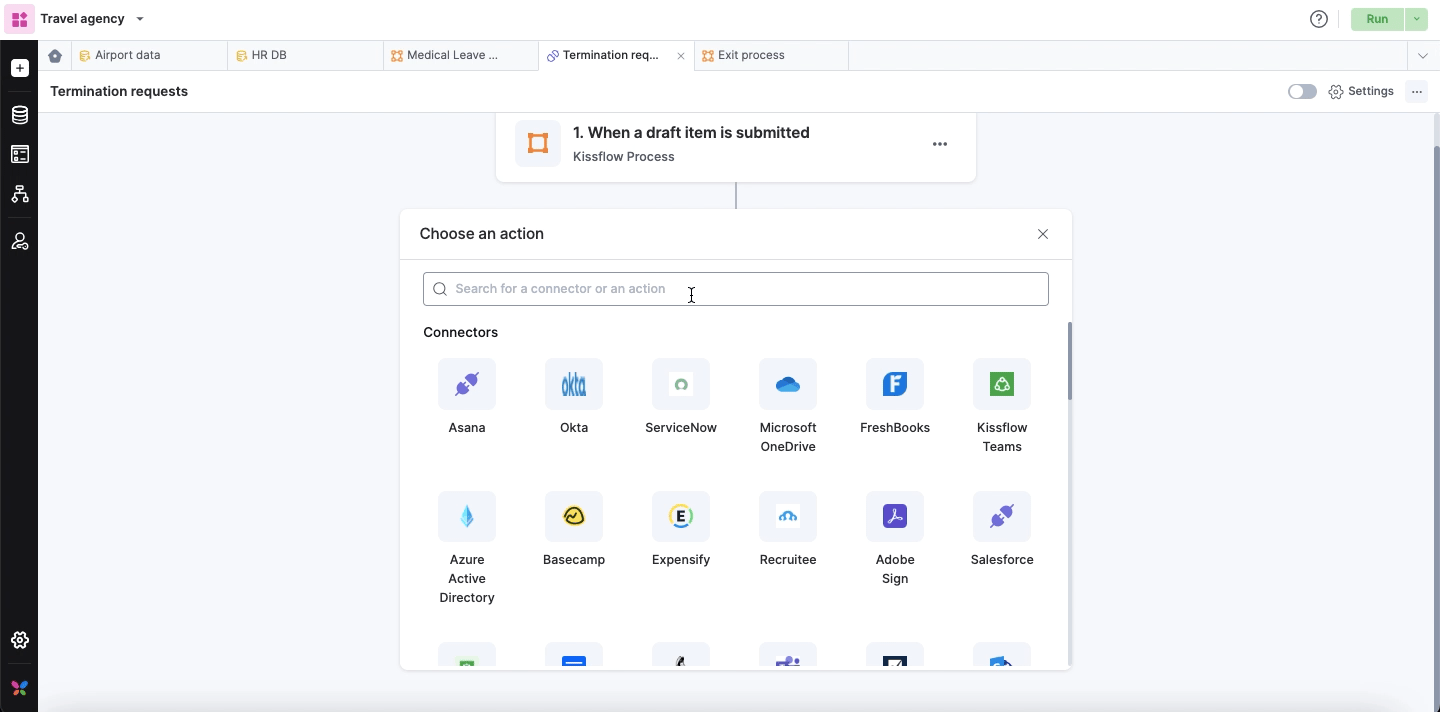Open the integration Settings

[x=1361, y=91]
